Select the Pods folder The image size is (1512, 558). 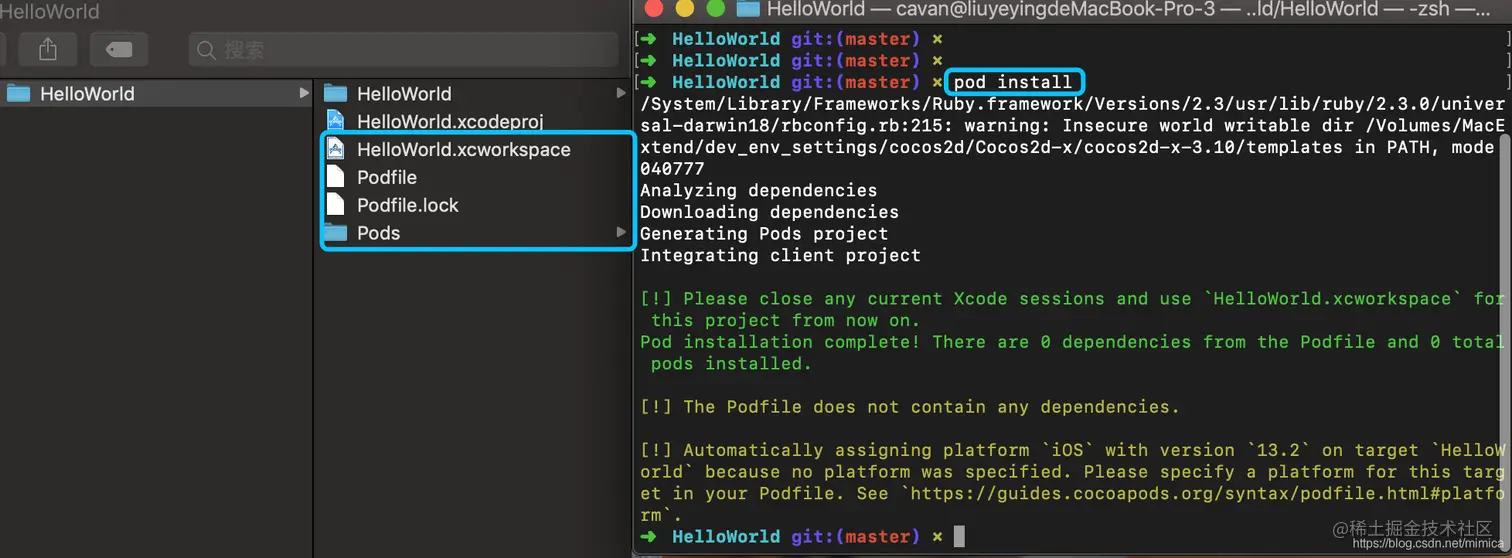tap(476, 233)
